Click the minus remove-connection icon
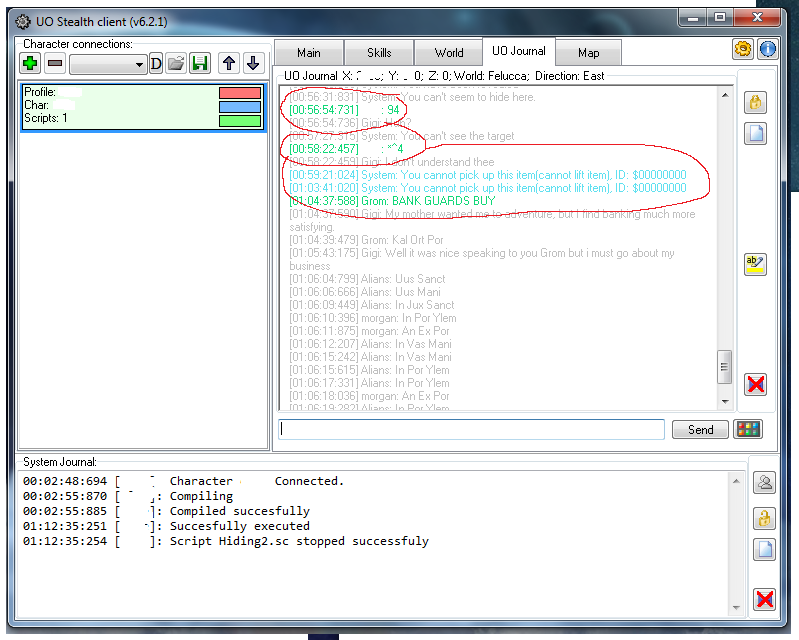Viewport: 799px width, 640px height. [x=55, y=64]
